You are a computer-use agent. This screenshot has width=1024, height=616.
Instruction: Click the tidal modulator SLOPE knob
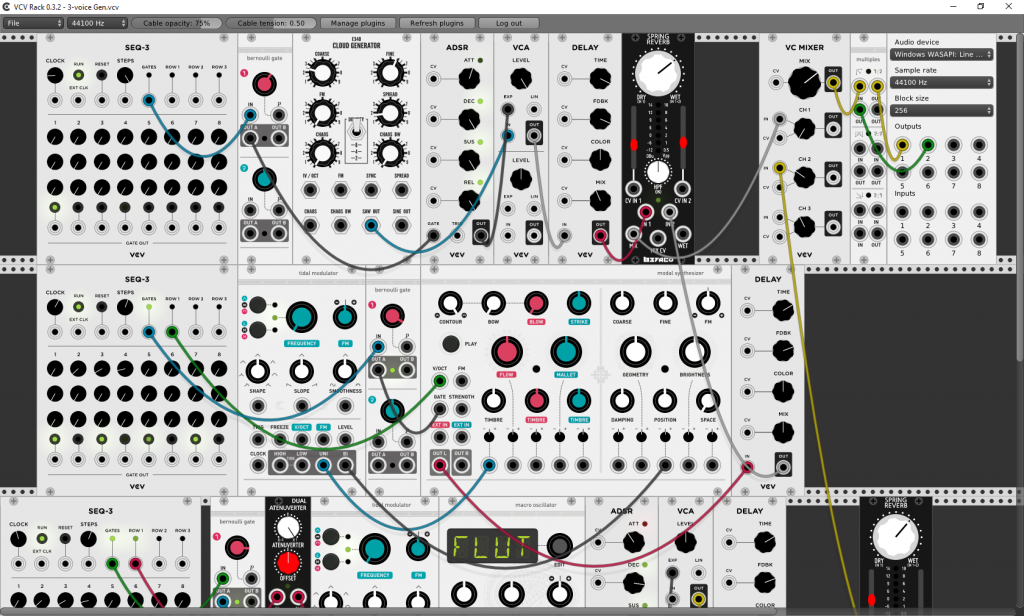point(301,371)
